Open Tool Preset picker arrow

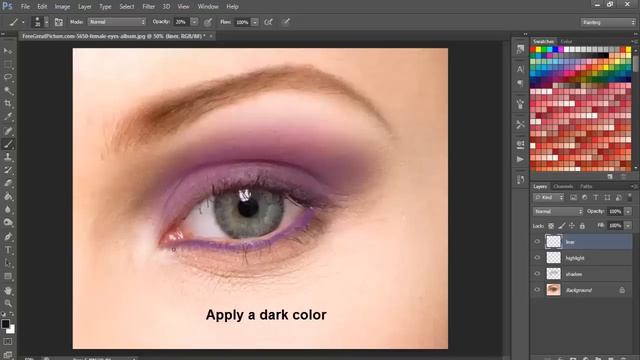coord(23,22)
